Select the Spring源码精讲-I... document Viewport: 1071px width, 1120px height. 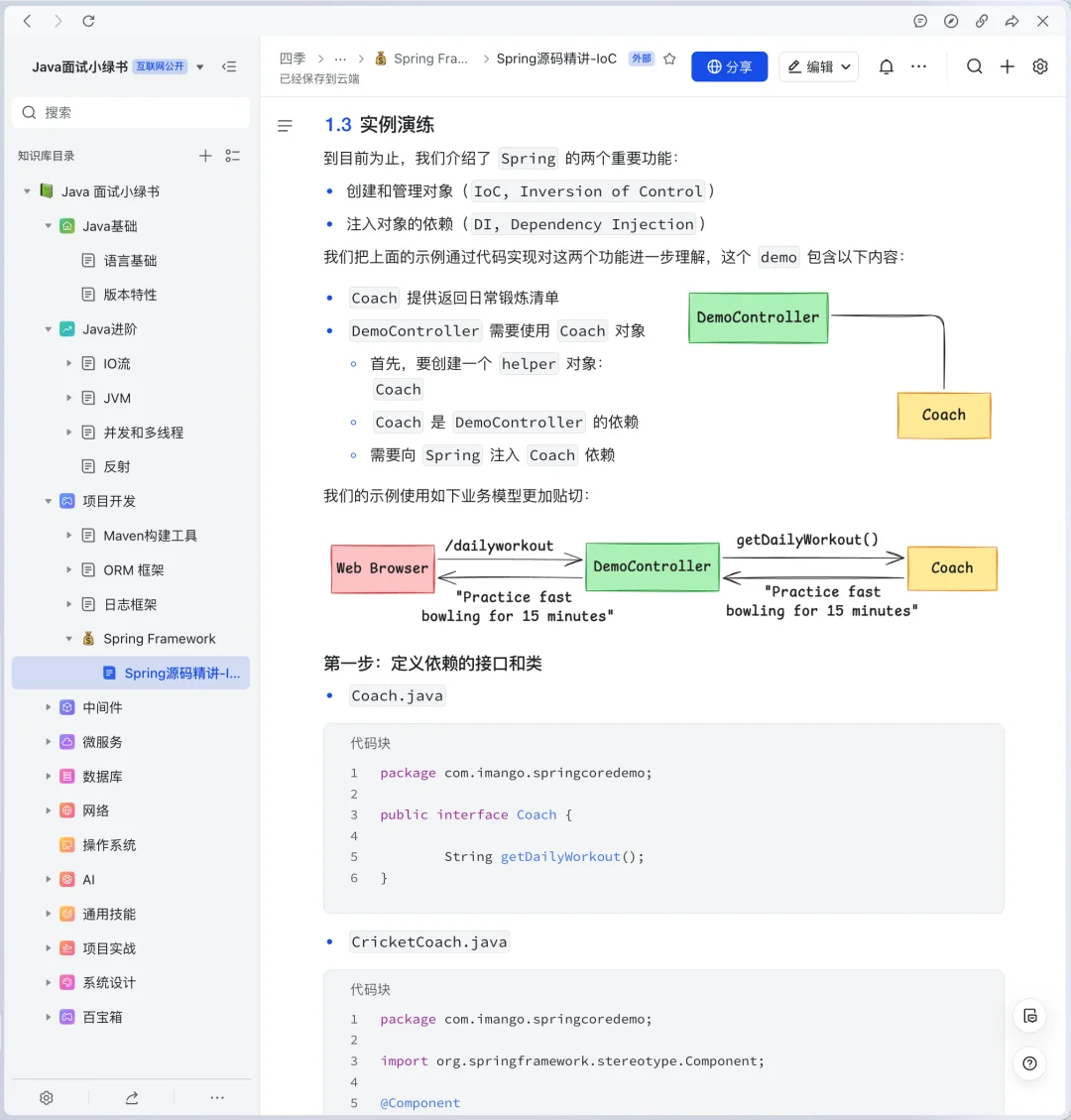(131, 673)
